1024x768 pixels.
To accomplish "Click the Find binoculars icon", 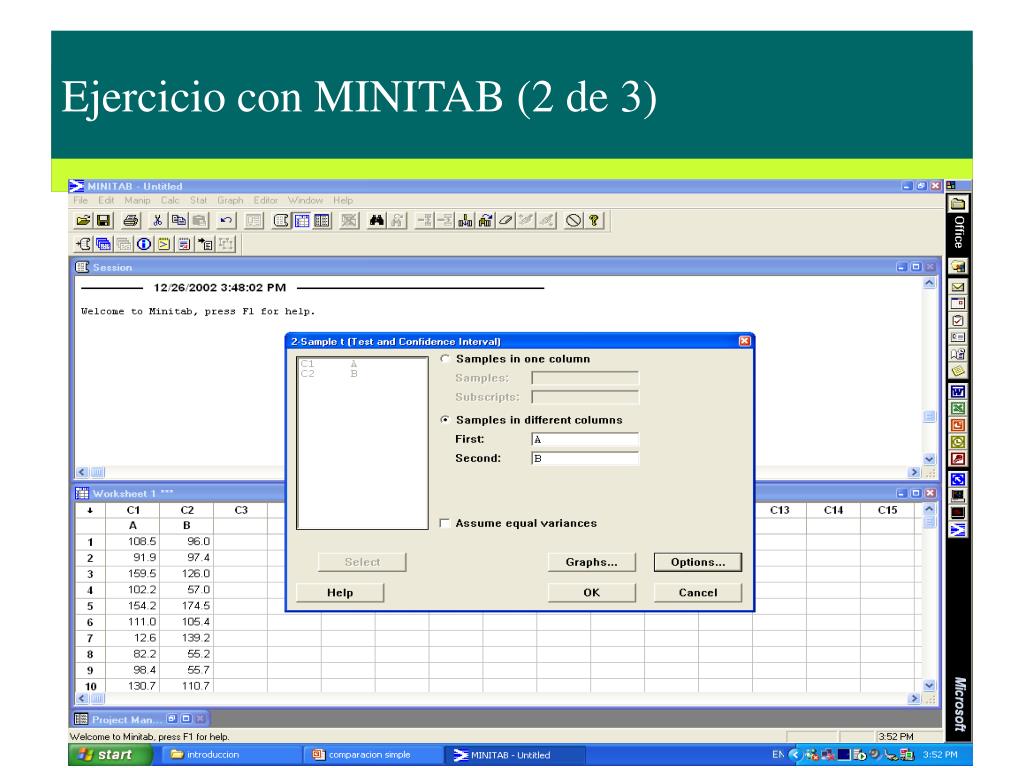I will click(x=377, y=221).
